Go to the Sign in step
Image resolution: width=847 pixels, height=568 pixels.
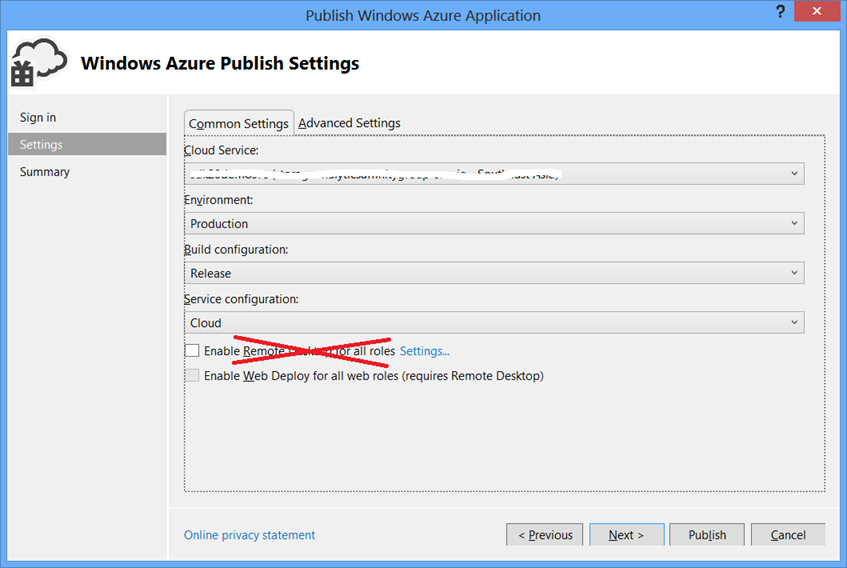point(38,118)
